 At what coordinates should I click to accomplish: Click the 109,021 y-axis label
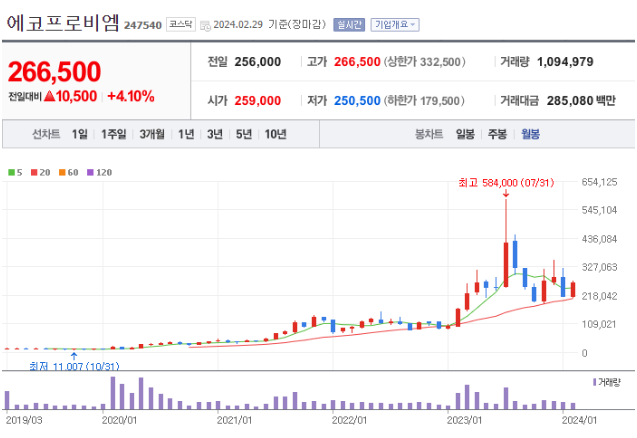point(599,324)
